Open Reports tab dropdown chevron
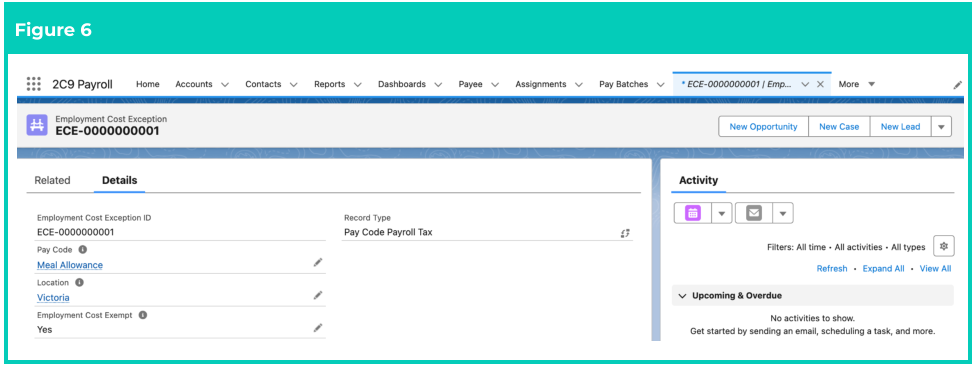Screen dimensions: 976x368 (x=358, y=85)
